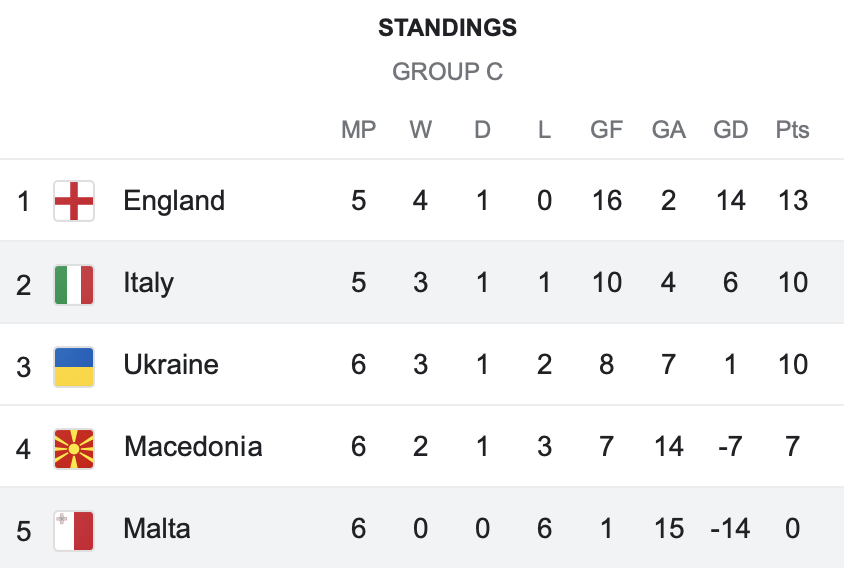Click the Malta flag icon
The width and height of the screenshot is (844, 586).
pyautogui.click(x=74, y=529)
